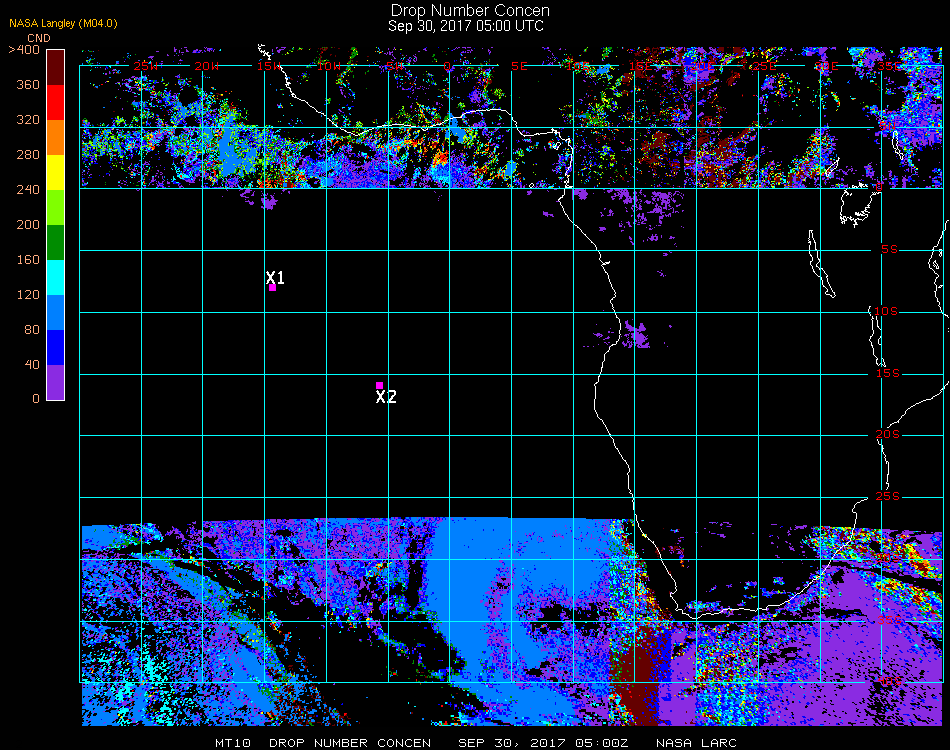
Task: Click the 'NASA Langley (M04.0)' label
Action: pos(63,24)
